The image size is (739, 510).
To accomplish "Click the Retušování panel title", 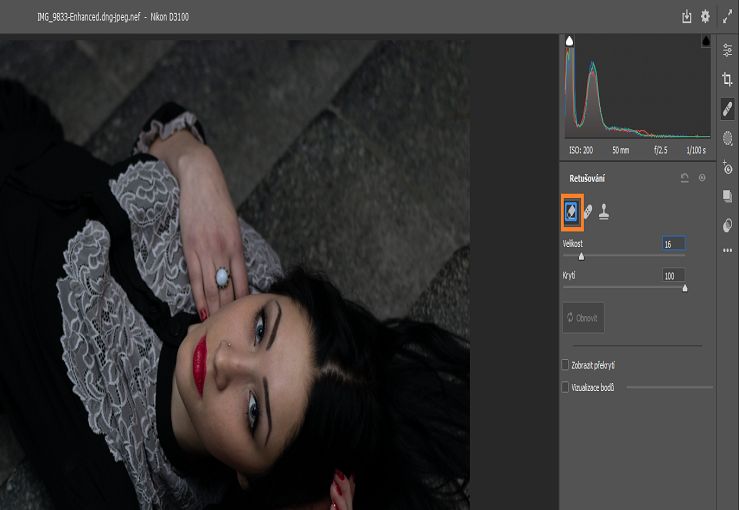I will click(x=587, y=178).
